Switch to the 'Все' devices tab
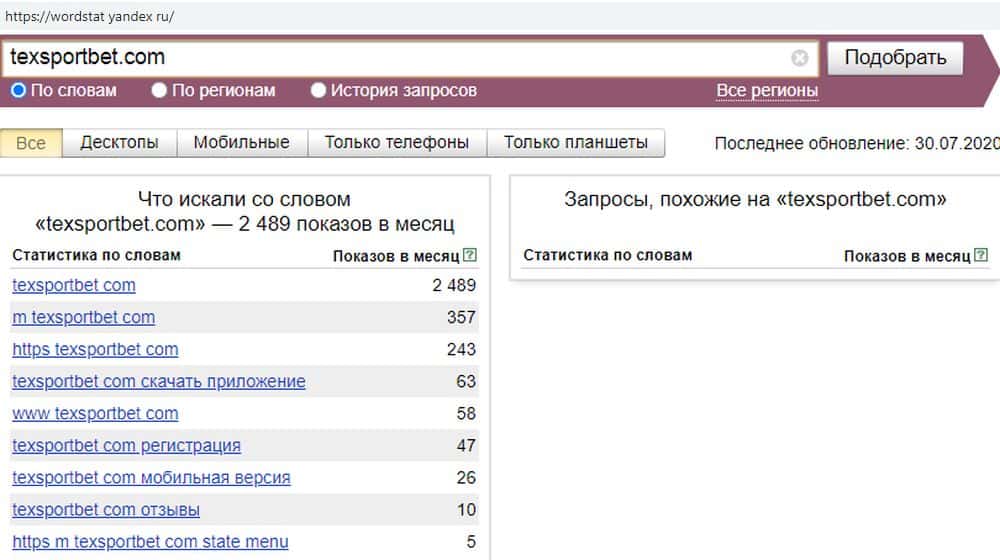 point(31,143)
